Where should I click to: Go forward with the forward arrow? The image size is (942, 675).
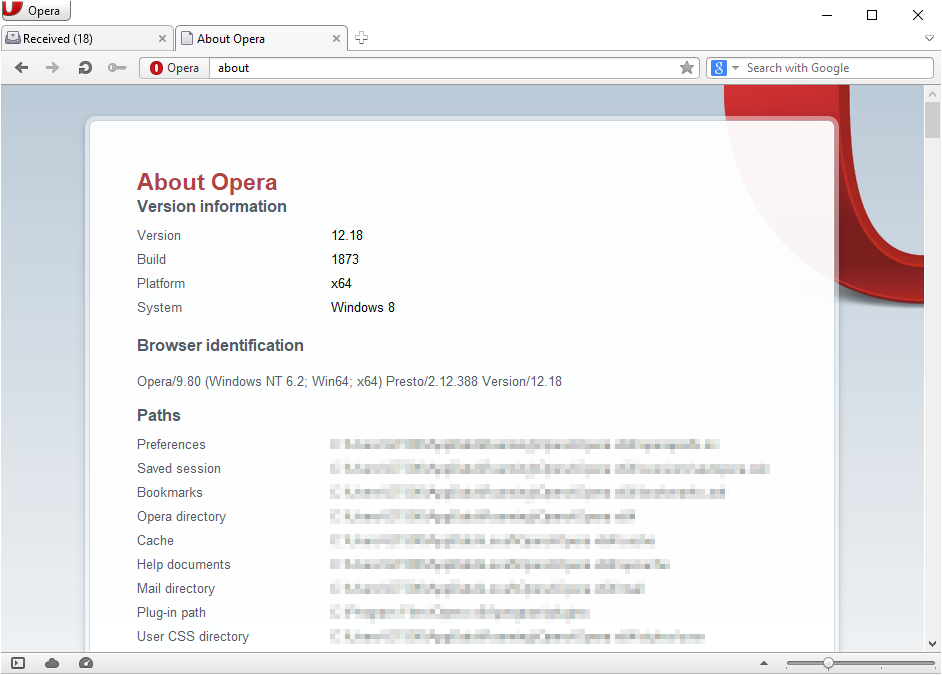53,68
